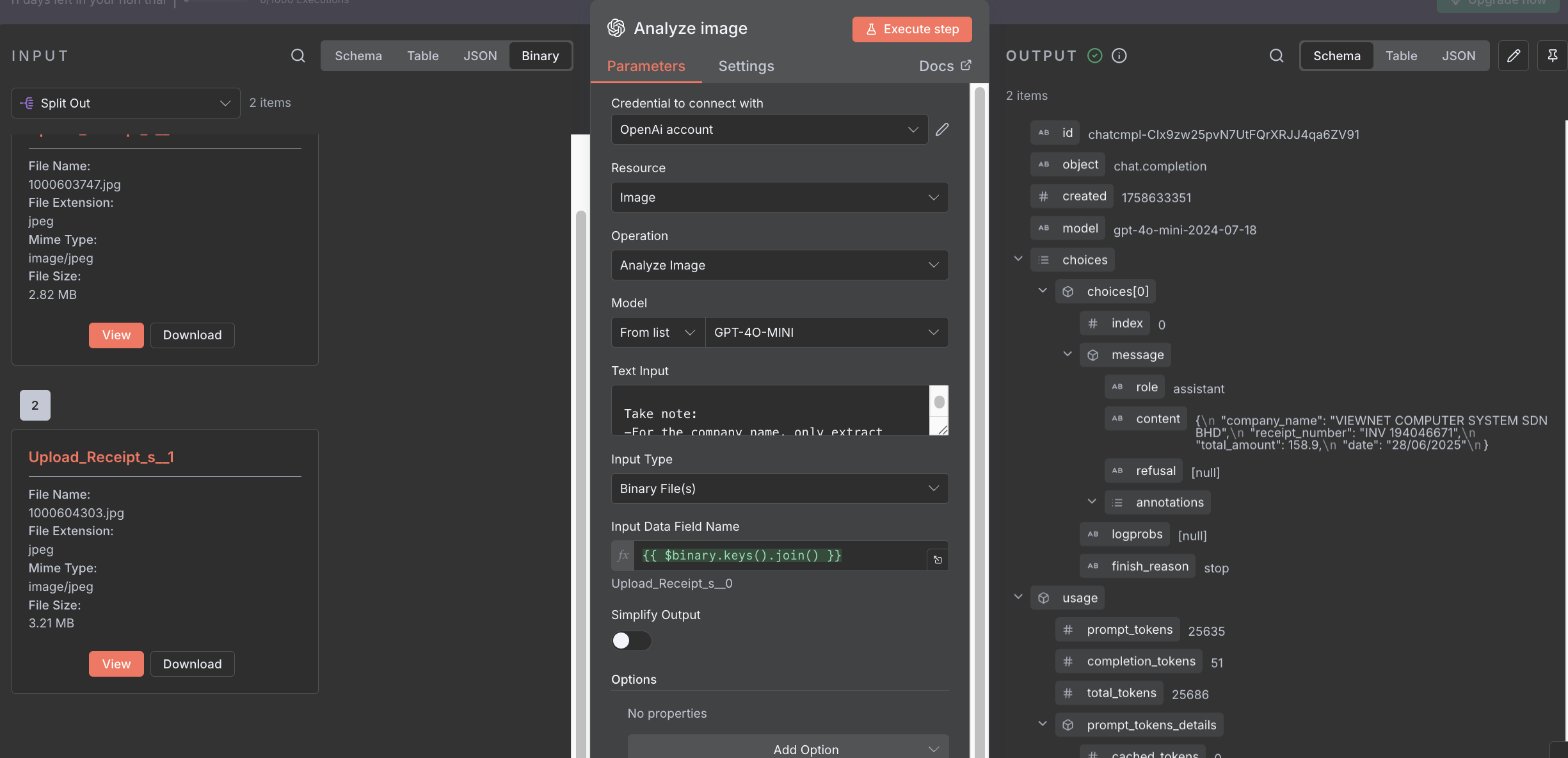Collapse the usage tree node

[x=1018, y=597]
